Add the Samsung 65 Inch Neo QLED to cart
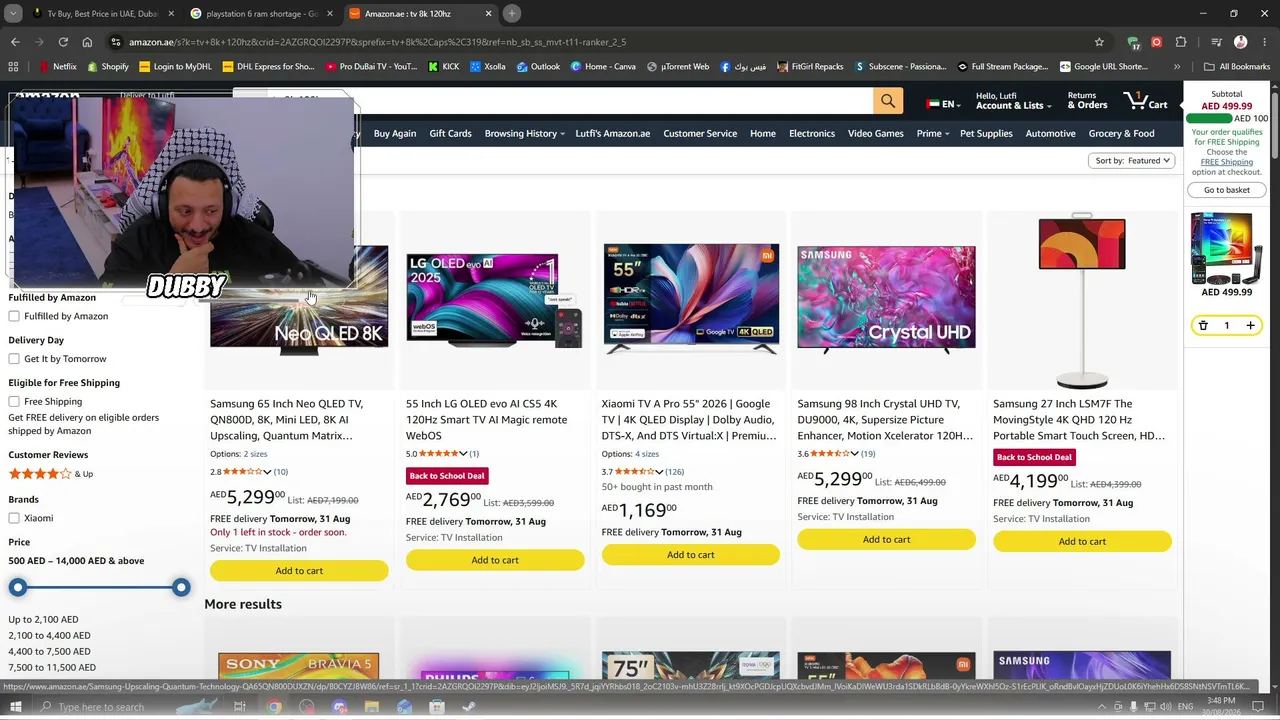Image resolution: width=1280 pixels, height=720 pixels. (299, 571)
